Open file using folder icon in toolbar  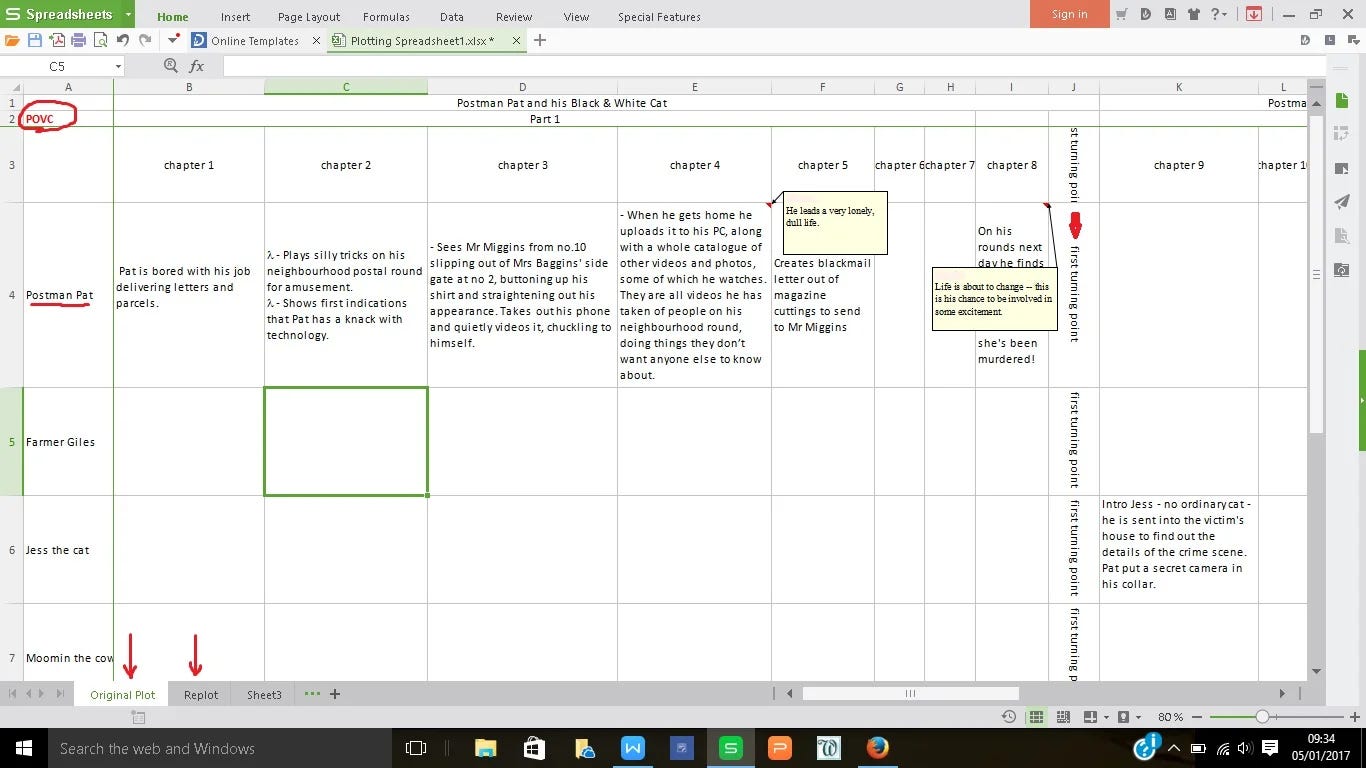pos(12,40)
